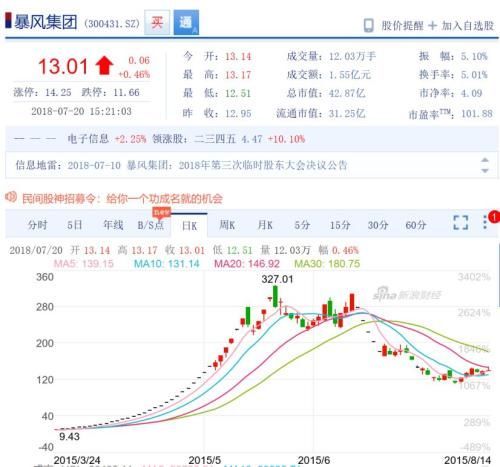The height and width of the screenshot is (467, 500).
Task: Click the blue 通 badge icon
Action: 186,23
